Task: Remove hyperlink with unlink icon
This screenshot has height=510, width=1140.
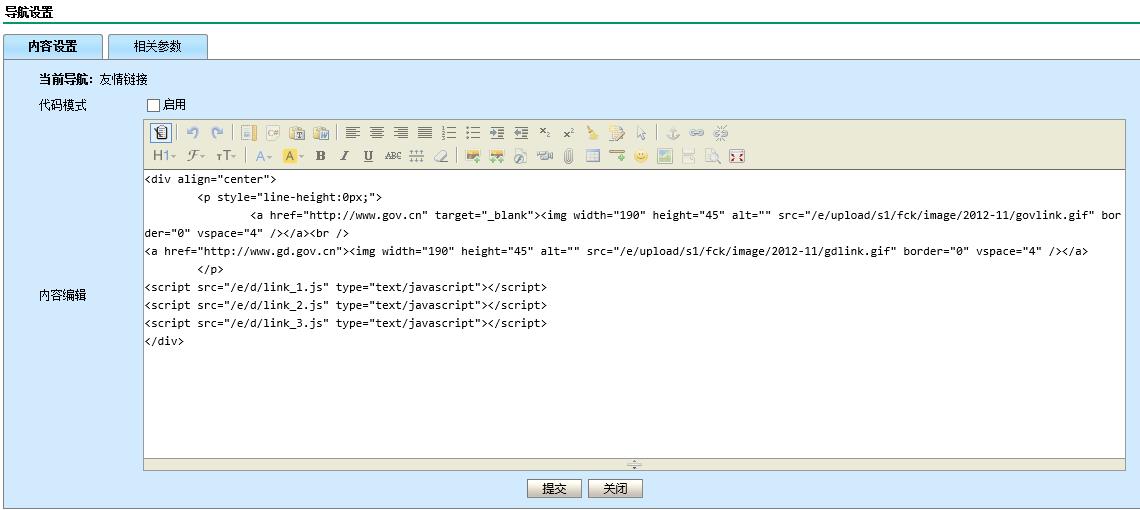Action: pyautogui.click(x=720, y=132)
